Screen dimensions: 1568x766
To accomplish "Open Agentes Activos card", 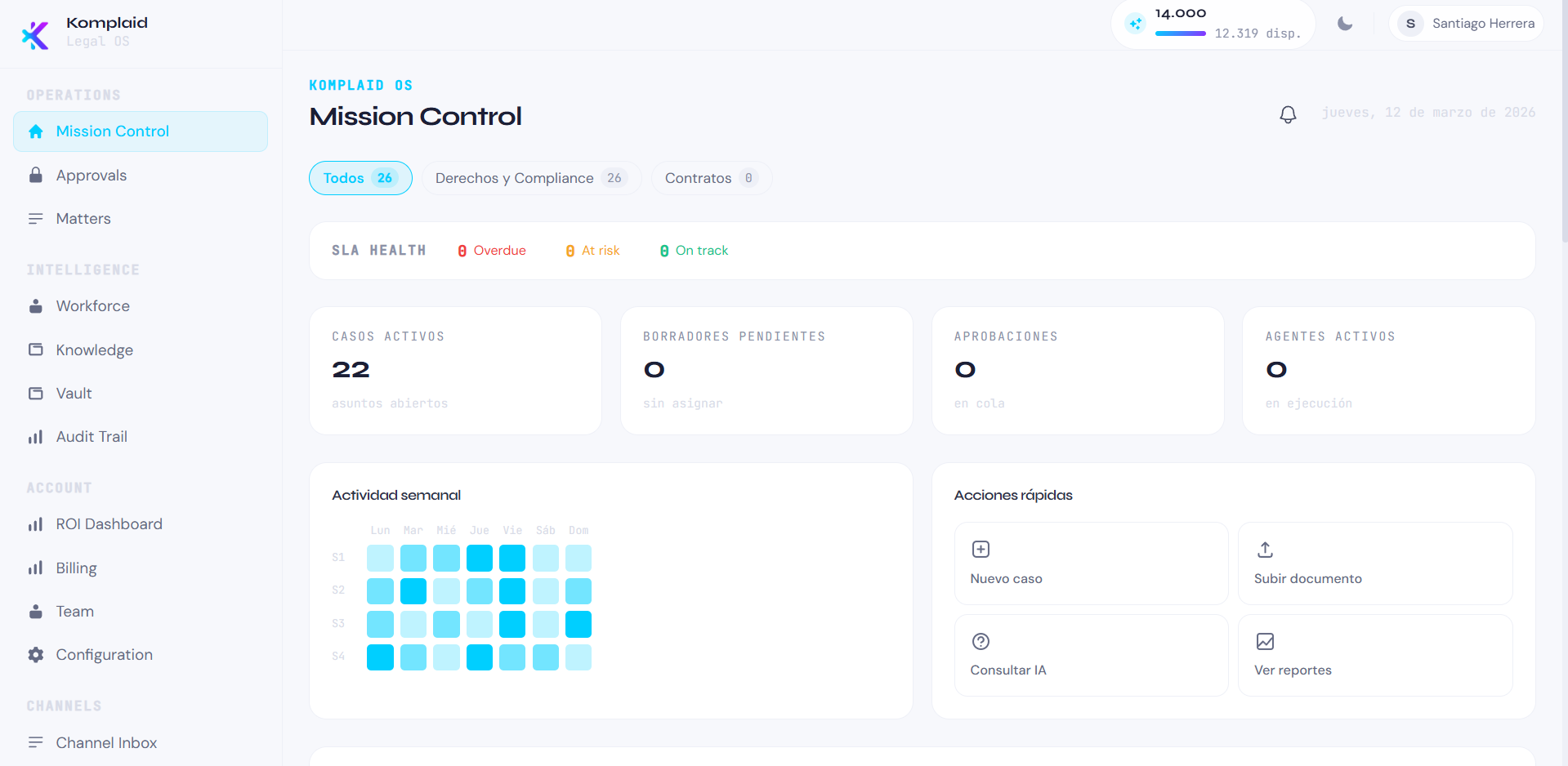I will [x=1389, y=371].
